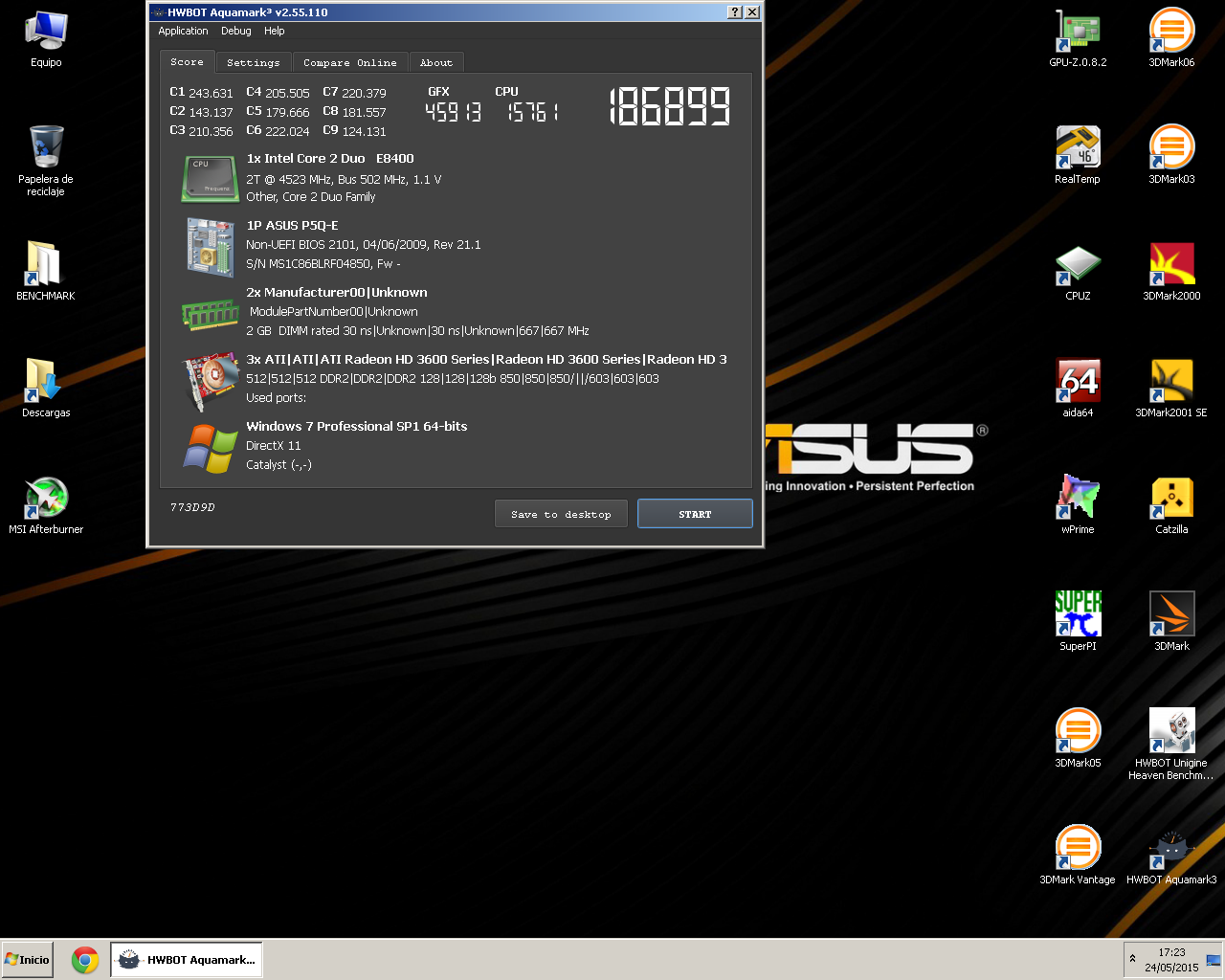
Task: Click the title bar help question button
Action: 734,12
